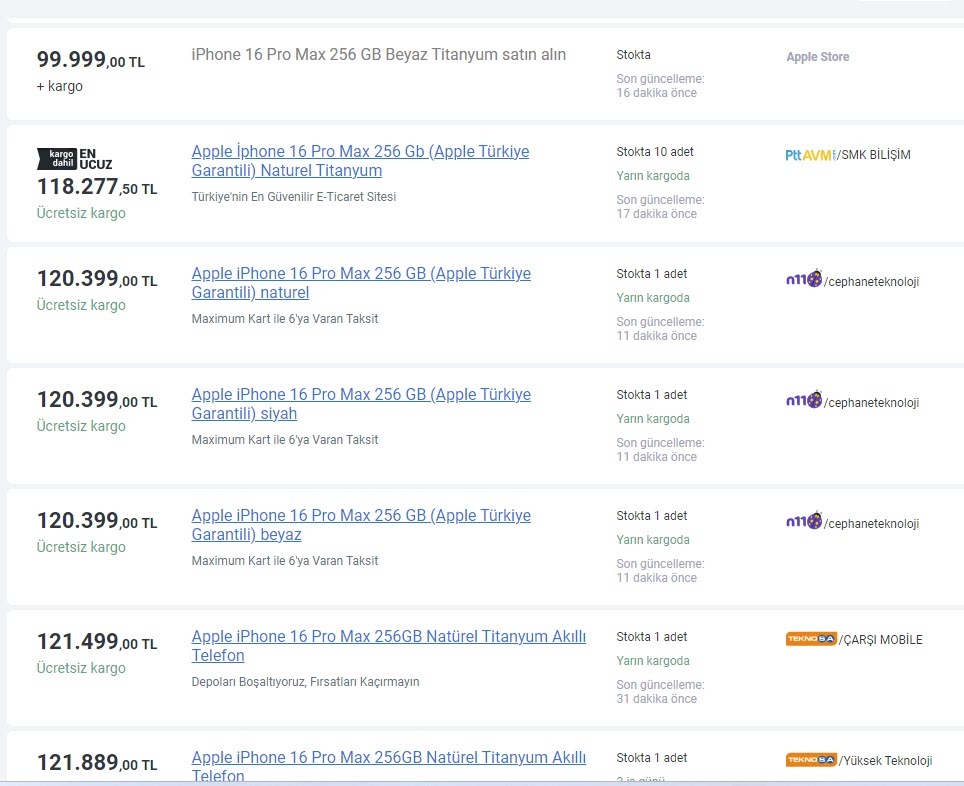The image size is (964, 786).
Task: Click the n11 logo in the beyaz listing
Action: [x=803, y=522]
